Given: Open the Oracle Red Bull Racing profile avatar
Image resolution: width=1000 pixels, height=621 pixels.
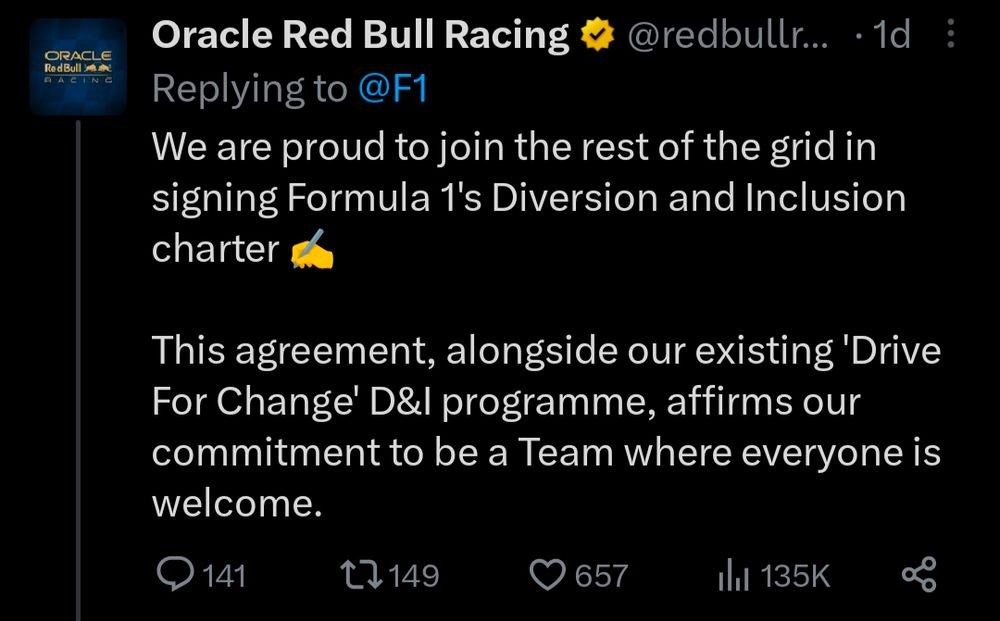Looking at the screenshot, I should pos(78,67).
